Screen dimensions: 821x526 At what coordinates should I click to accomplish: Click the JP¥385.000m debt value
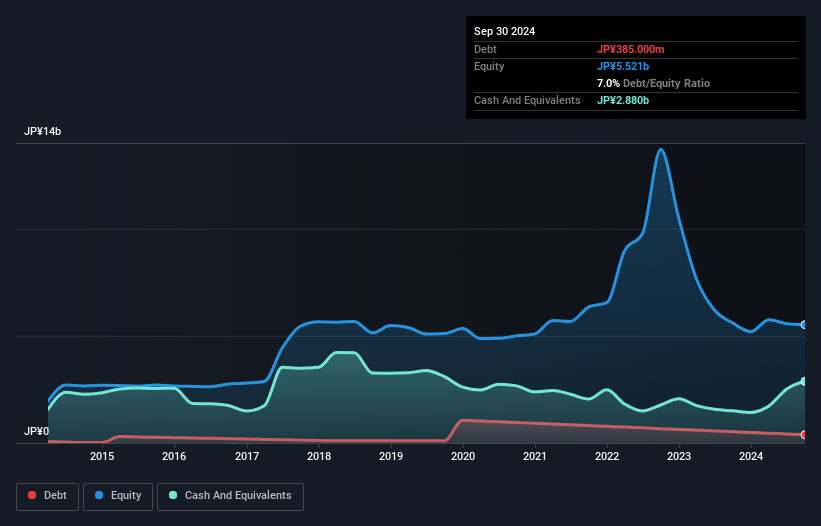pyautogui.click(x=630, y=49)
